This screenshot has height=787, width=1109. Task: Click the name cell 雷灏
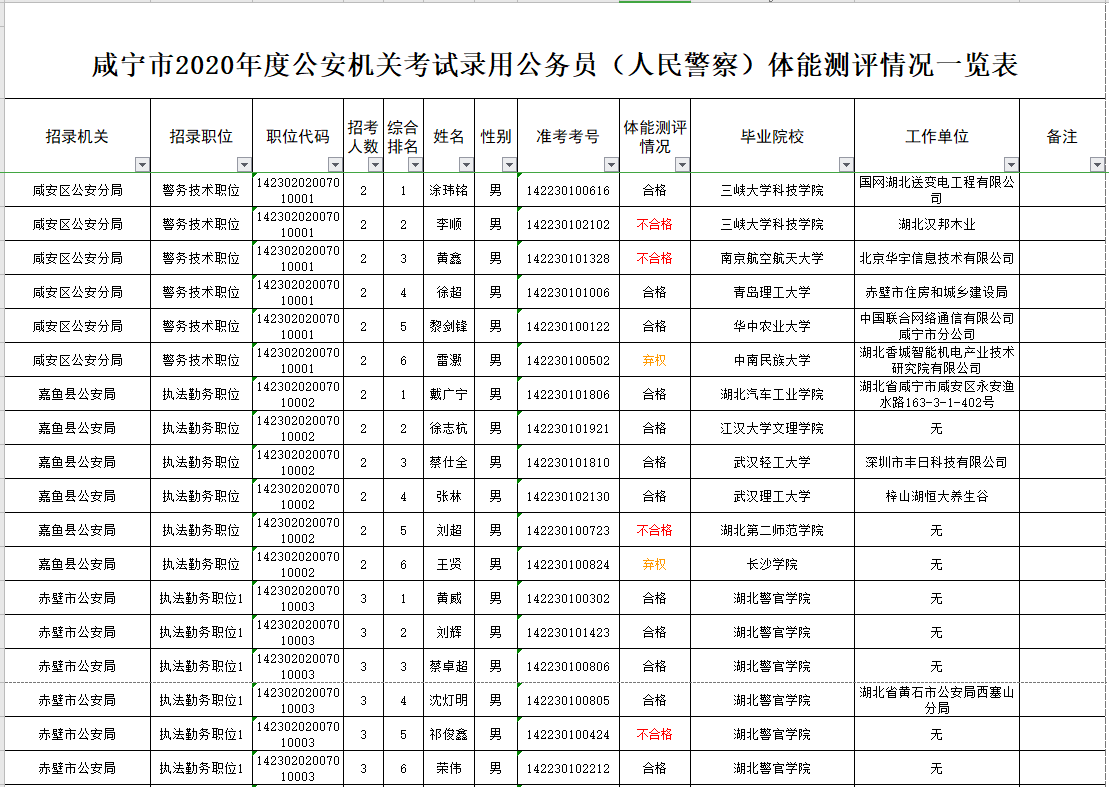coord(449,360)
